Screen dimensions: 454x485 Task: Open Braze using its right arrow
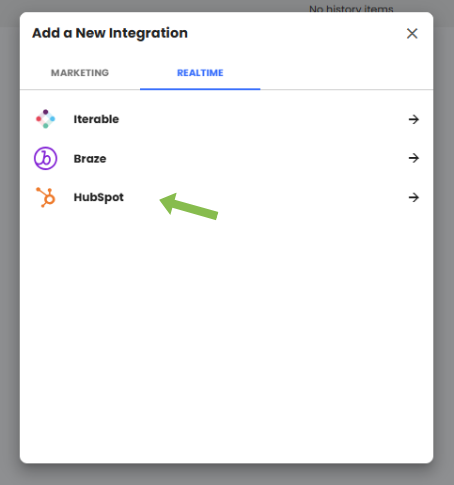click(x=414, y=158)
